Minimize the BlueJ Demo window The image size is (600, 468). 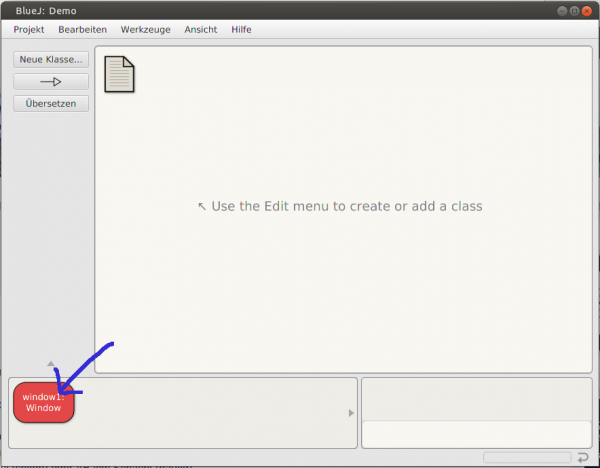coord(561,11)
